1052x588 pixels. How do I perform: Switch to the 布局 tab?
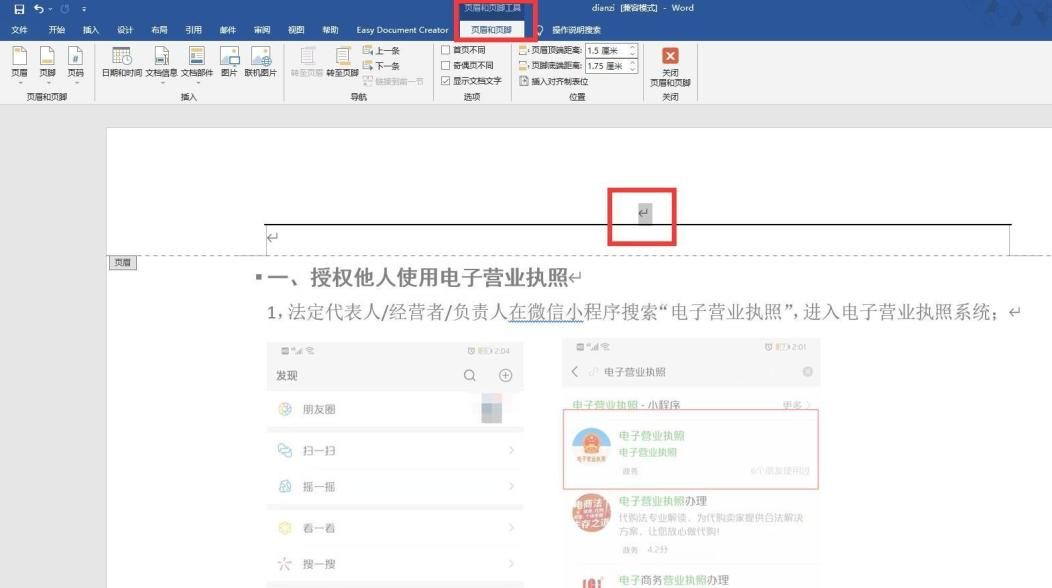point(159,30)
